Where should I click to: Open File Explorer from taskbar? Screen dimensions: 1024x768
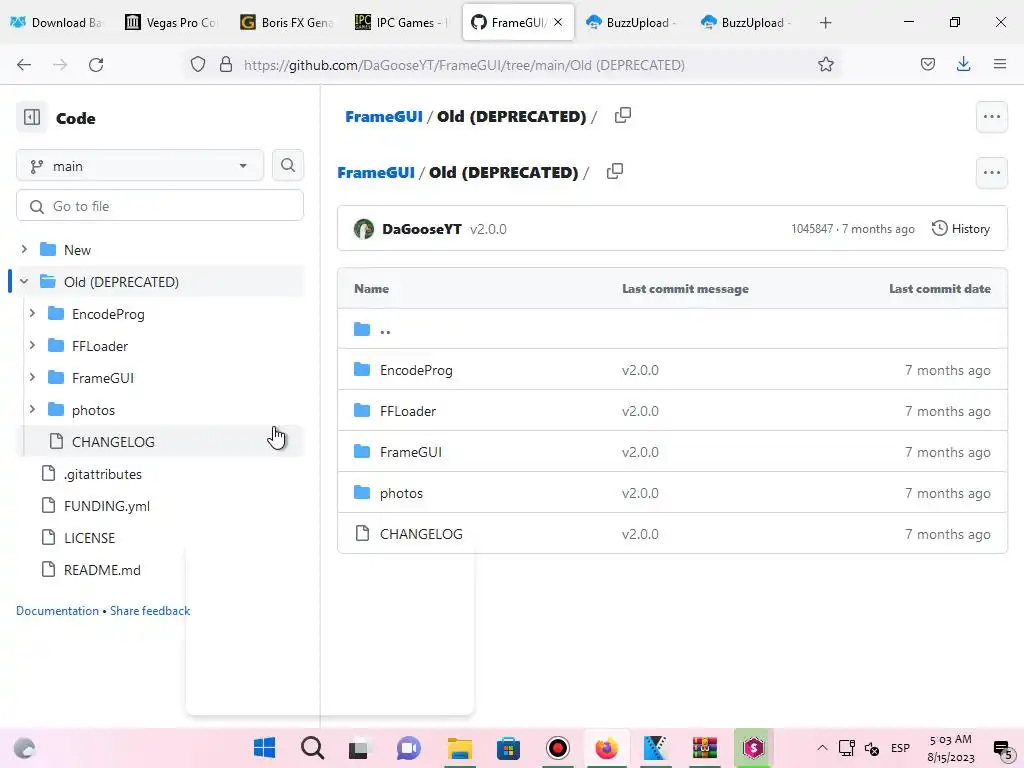tap(459, 748)
